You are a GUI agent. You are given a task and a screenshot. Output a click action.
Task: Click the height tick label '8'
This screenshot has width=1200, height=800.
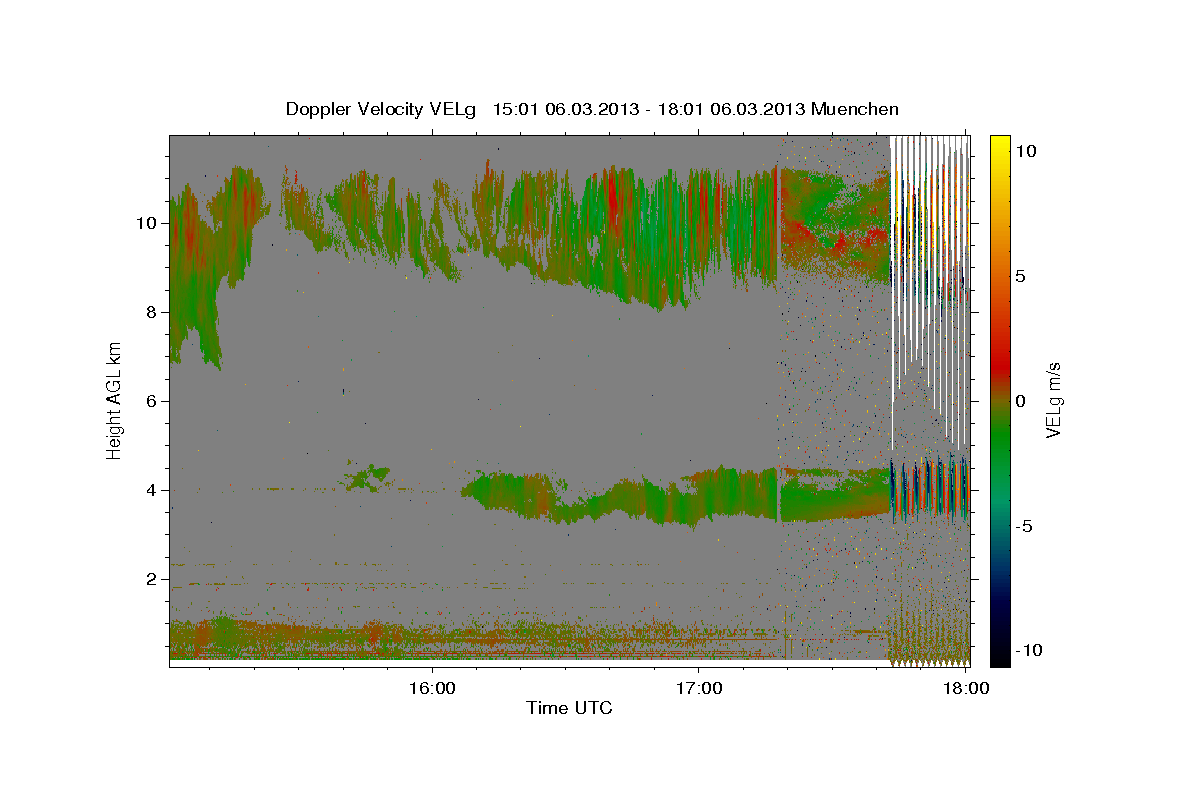152,312
